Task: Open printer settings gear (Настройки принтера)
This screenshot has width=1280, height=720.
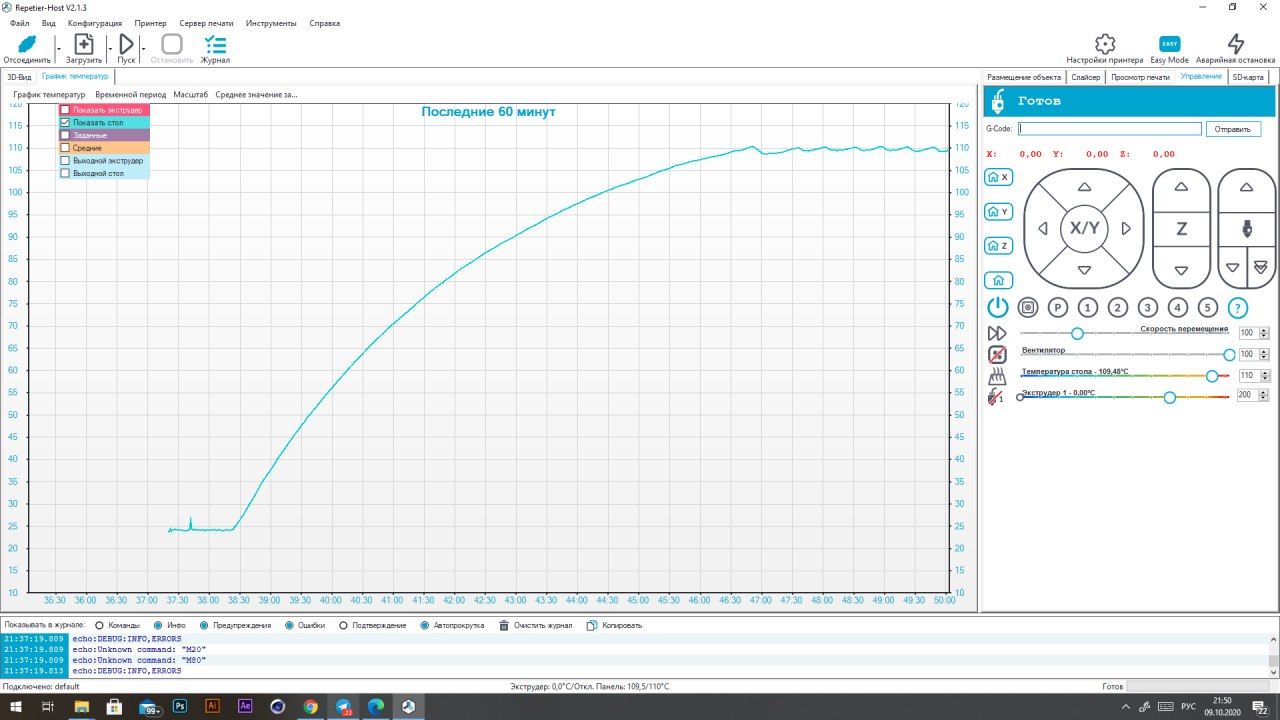Action: [1105, 44]
